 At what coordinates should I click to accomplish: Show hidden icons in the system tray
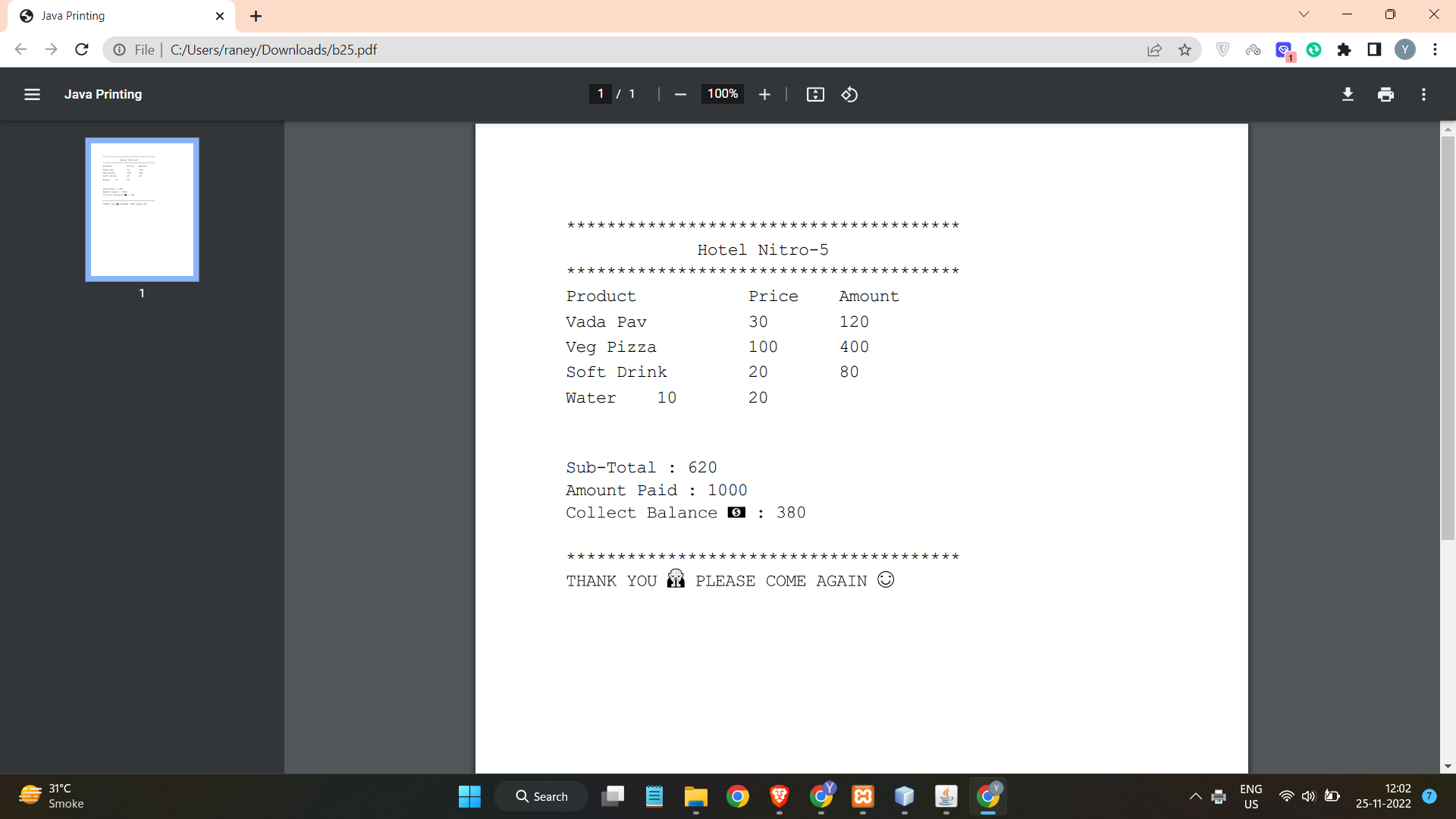pos(1195,796)
